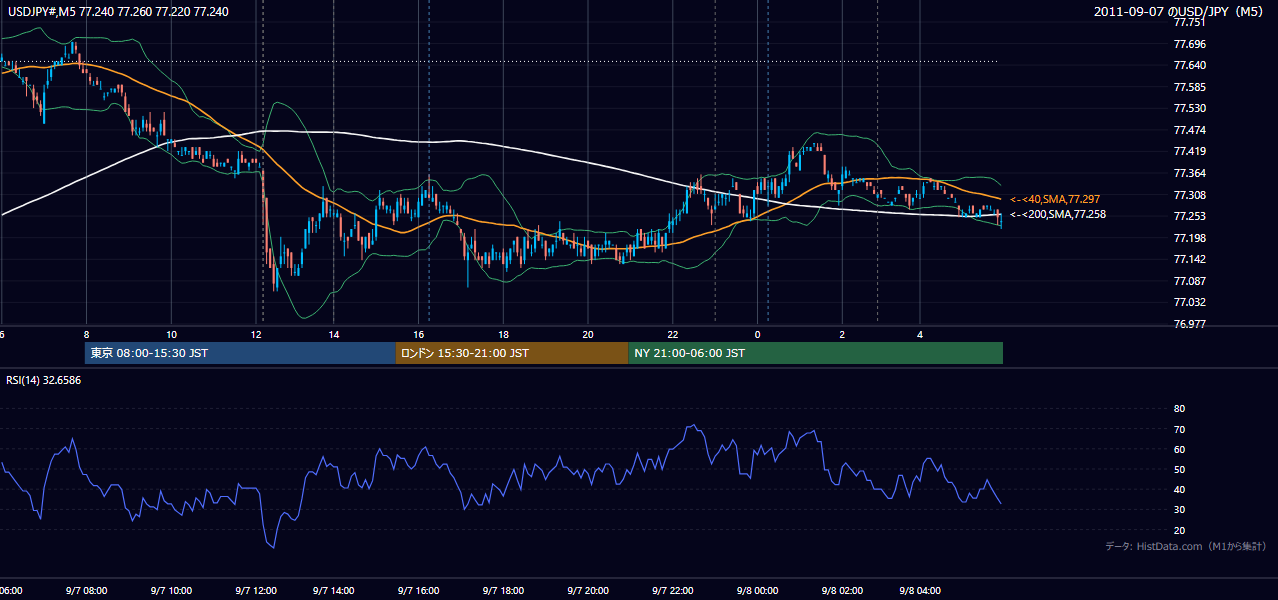Click price axis label 77.087
The width and height of the screenshot is (1278, 600).
tap(1190, 281)
